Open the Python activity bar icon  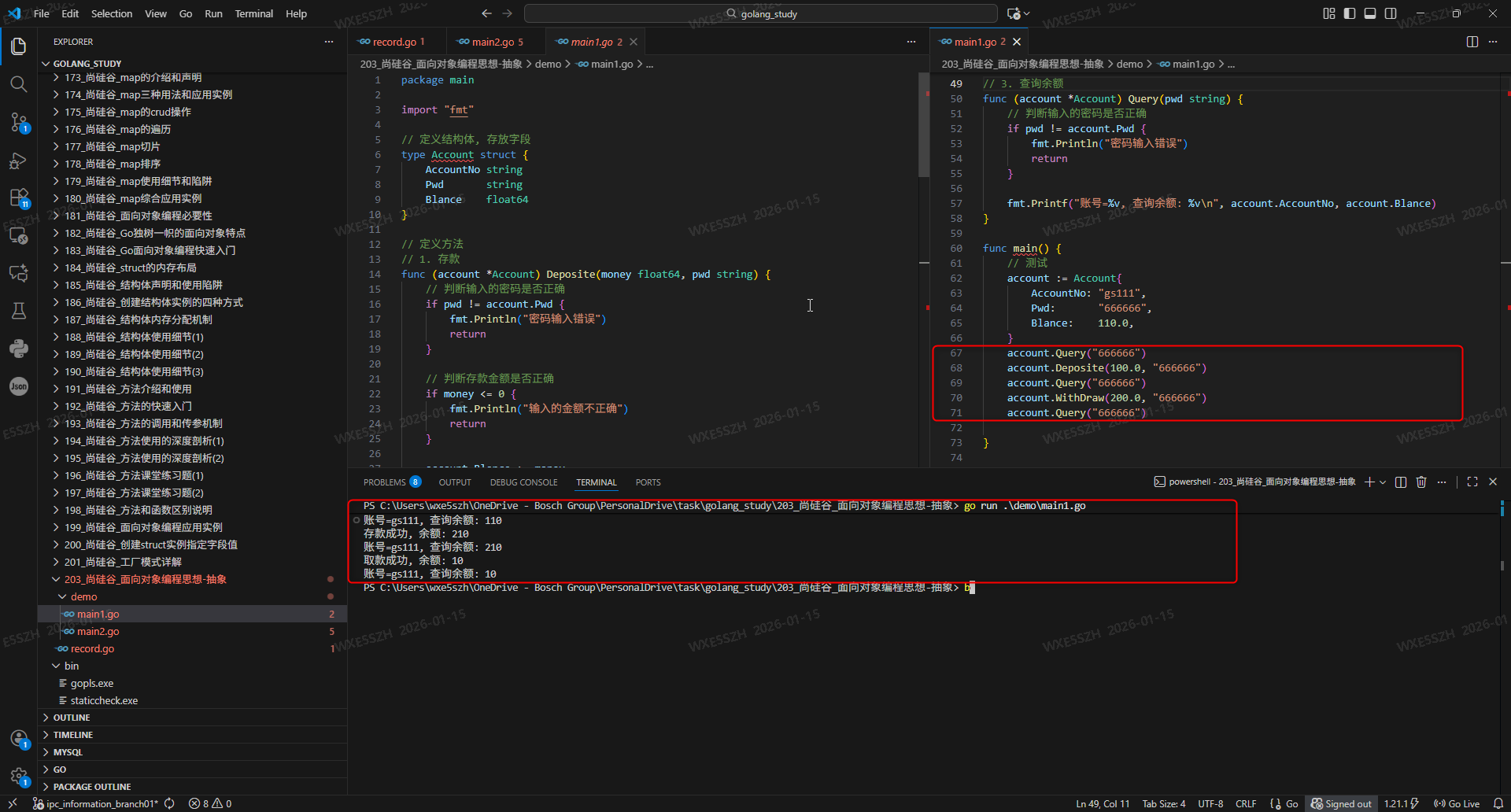coord(19,349)
